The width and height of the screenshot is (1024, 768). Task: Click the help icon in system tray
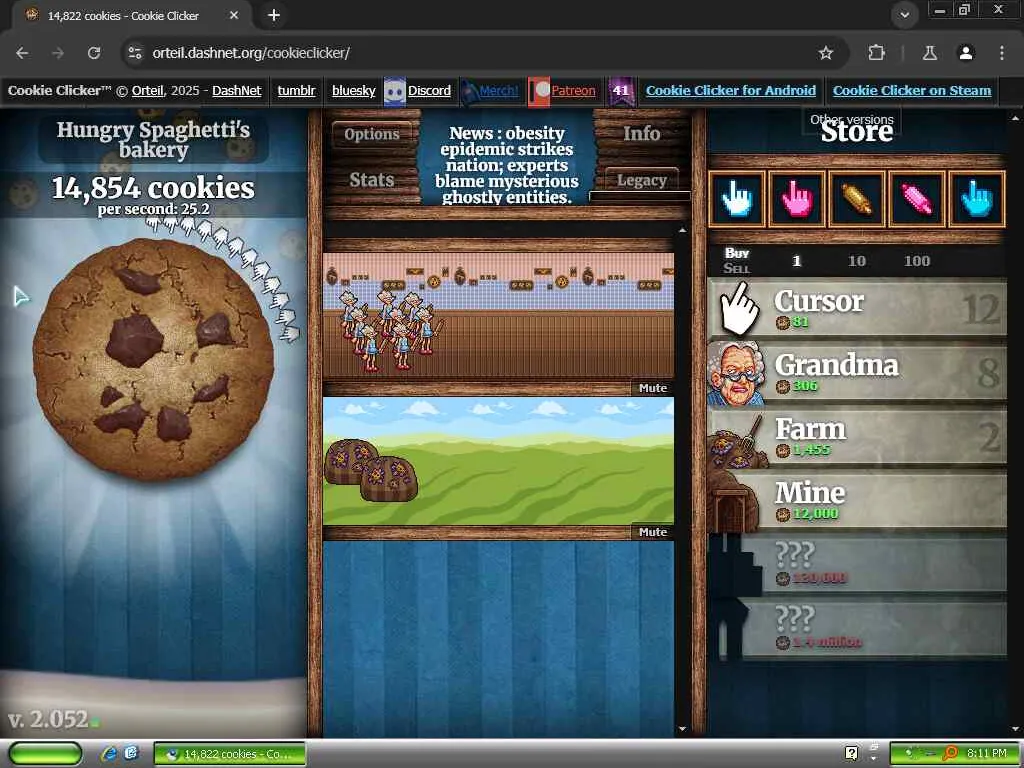point(852,754)
